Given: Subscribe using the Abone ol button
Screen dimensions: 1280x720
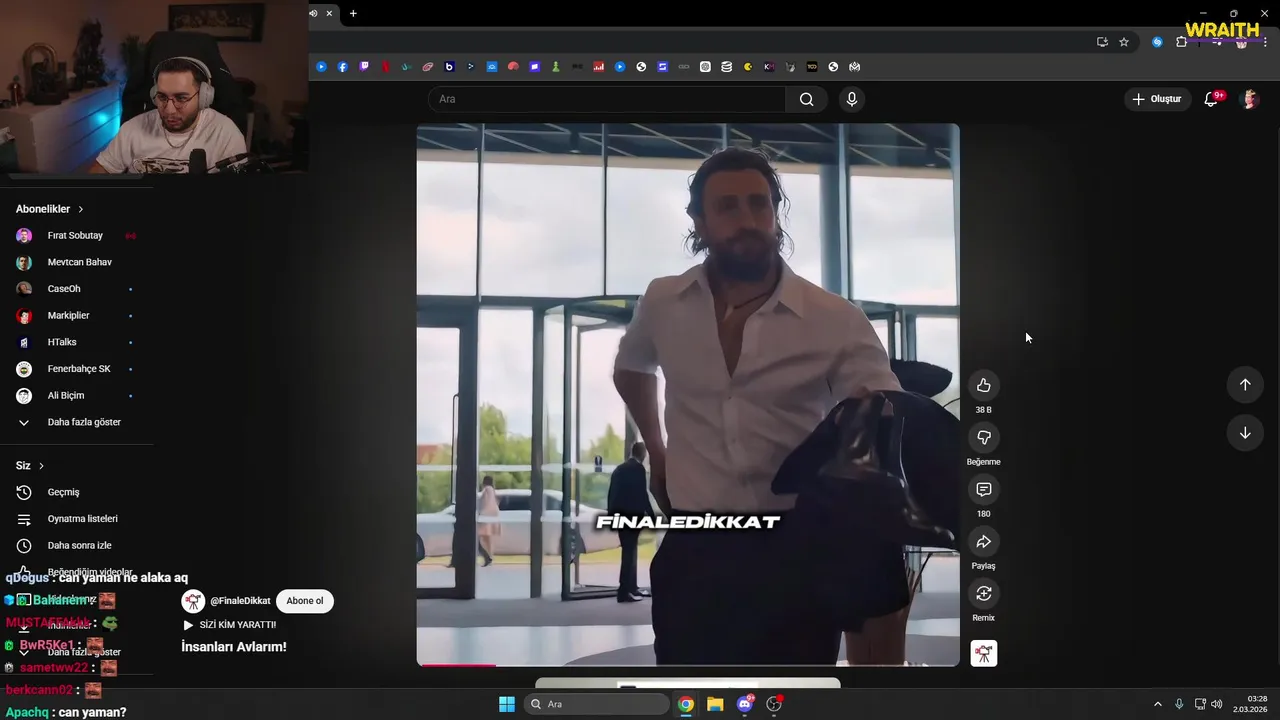Looking at the screenshot, I should (305, 601).
